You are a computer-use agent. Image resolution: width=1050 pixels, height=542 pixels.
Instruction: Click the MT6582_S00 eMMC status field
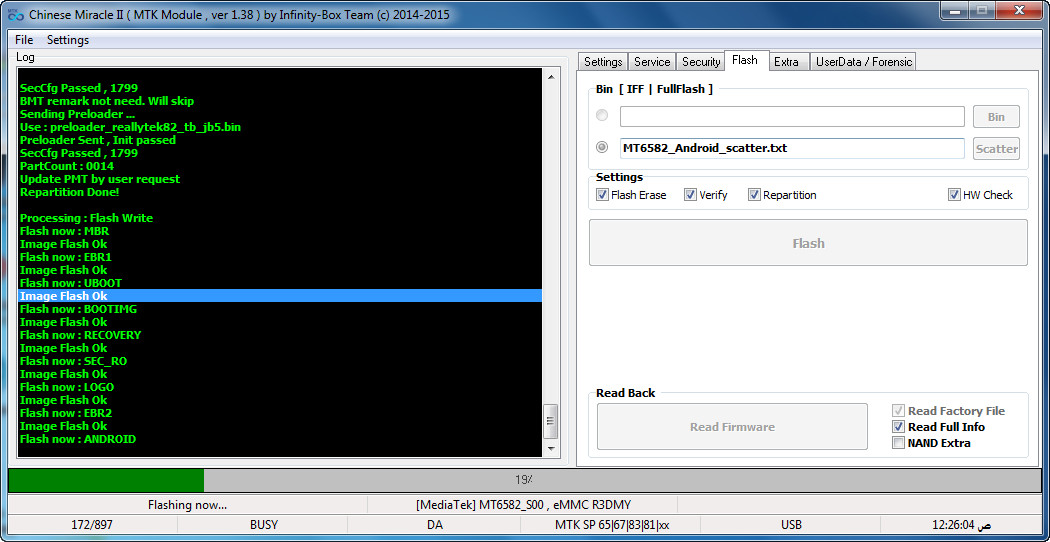pyautogui.click(x=523, y=505)
